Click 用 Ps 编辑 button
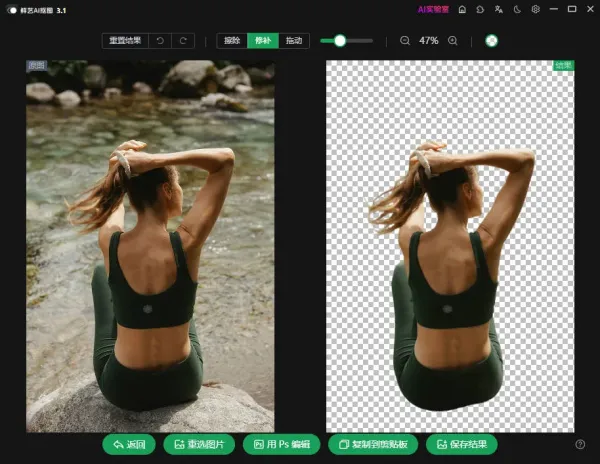The width and height of the screenshot is (600, 464). pos(282,444)
